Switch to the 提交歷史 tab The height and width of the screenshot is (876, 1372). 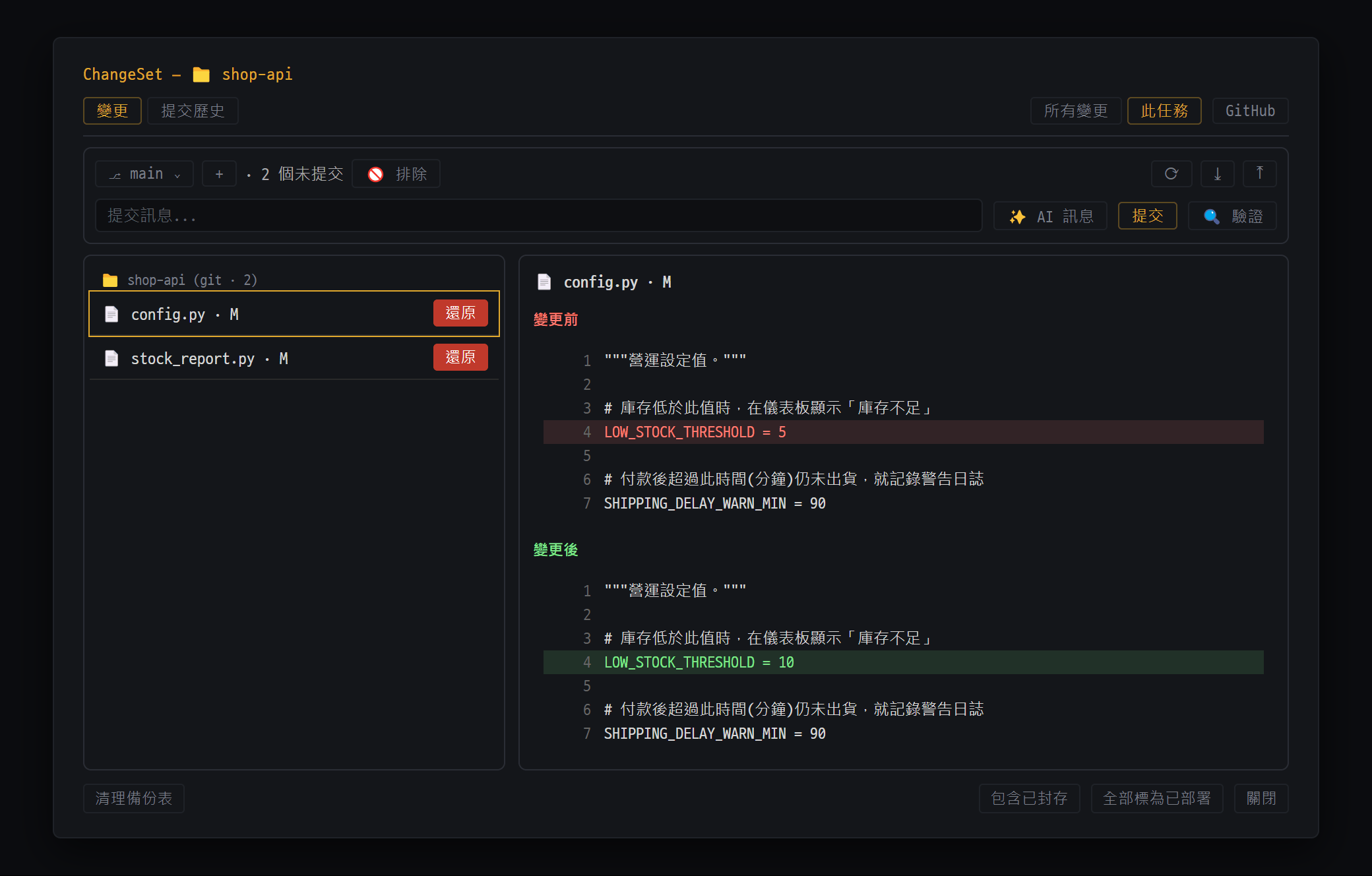click(x=193, y=111)
